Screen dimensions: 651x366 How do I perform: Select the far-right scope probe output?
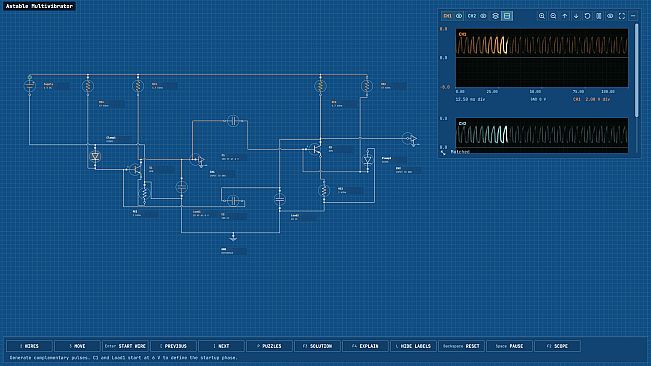(x=410, y=139)
